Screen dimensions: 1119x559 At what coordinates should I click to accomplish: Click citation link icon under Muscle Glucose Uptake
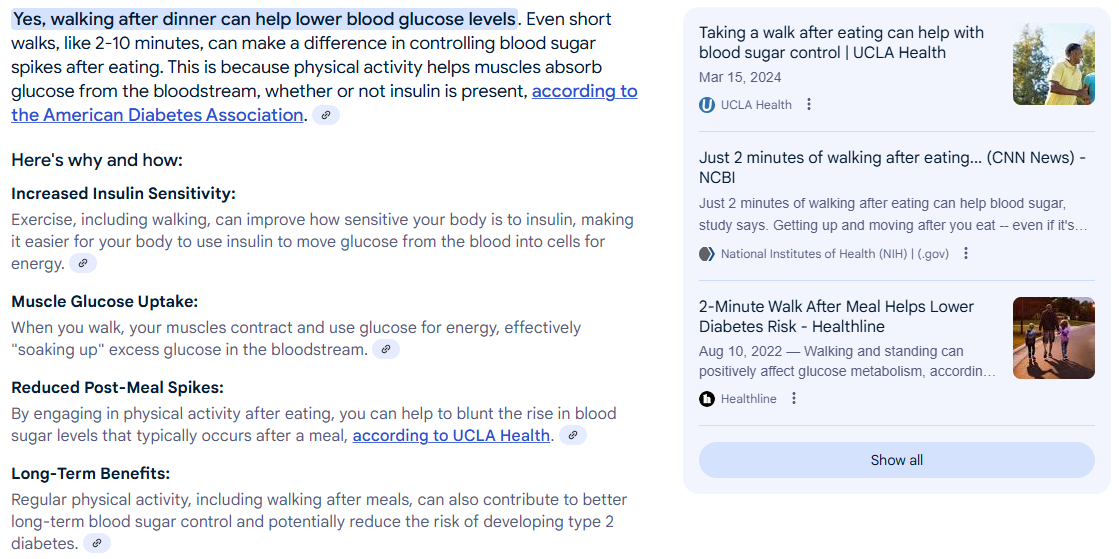(386, 349)
